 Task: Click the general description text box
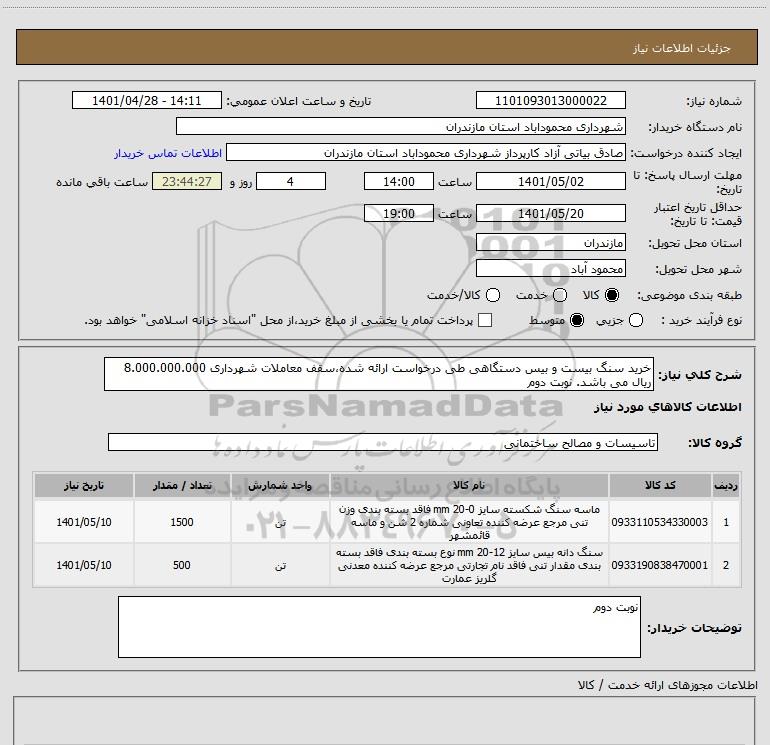click(379, 375)
